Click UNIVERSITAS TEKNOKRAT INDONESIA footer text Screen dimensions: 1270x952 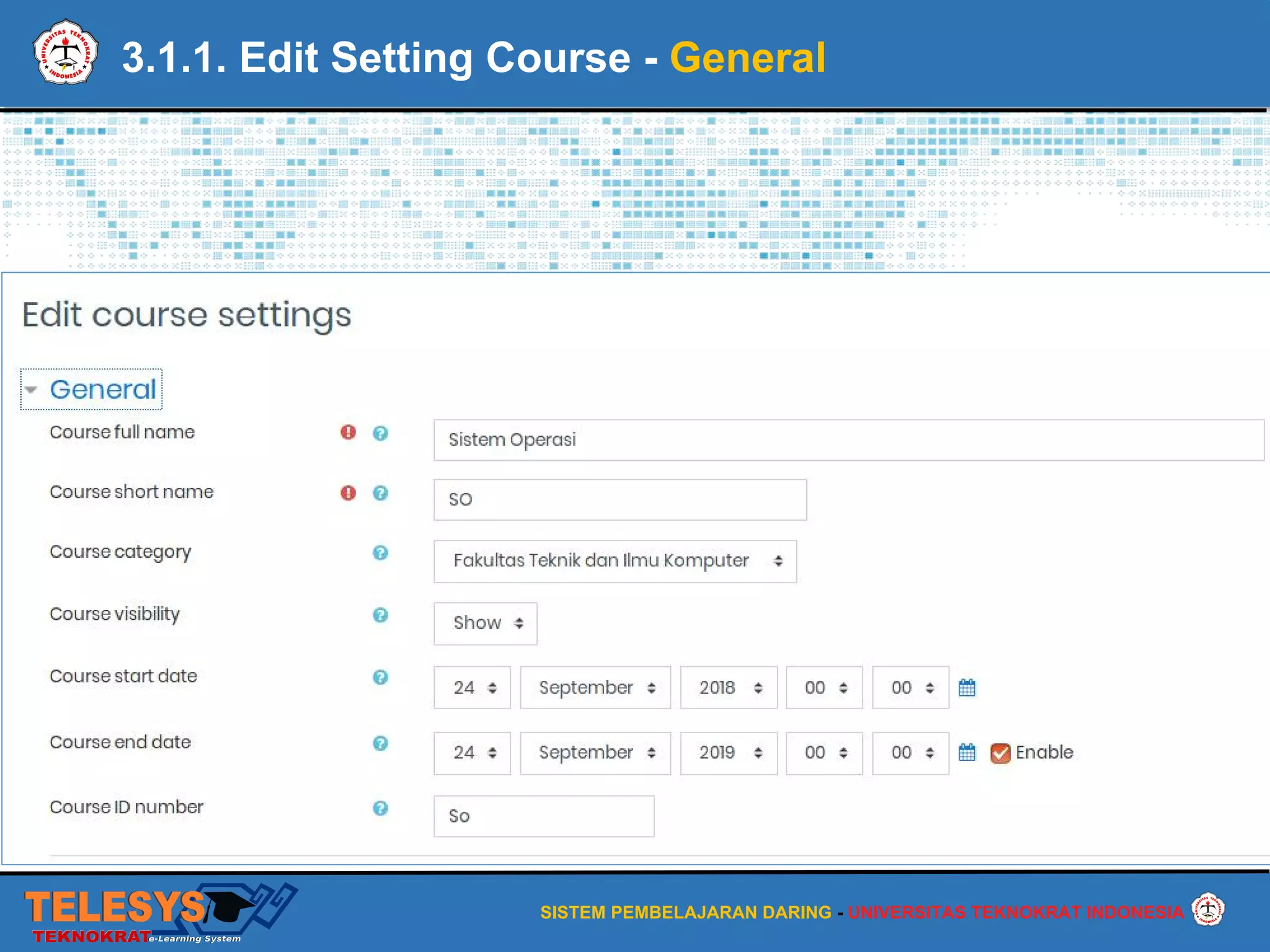[1016, 912]
